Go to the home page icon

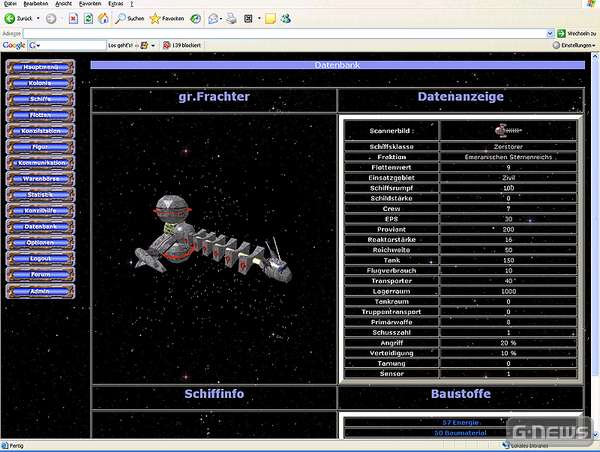103,18
